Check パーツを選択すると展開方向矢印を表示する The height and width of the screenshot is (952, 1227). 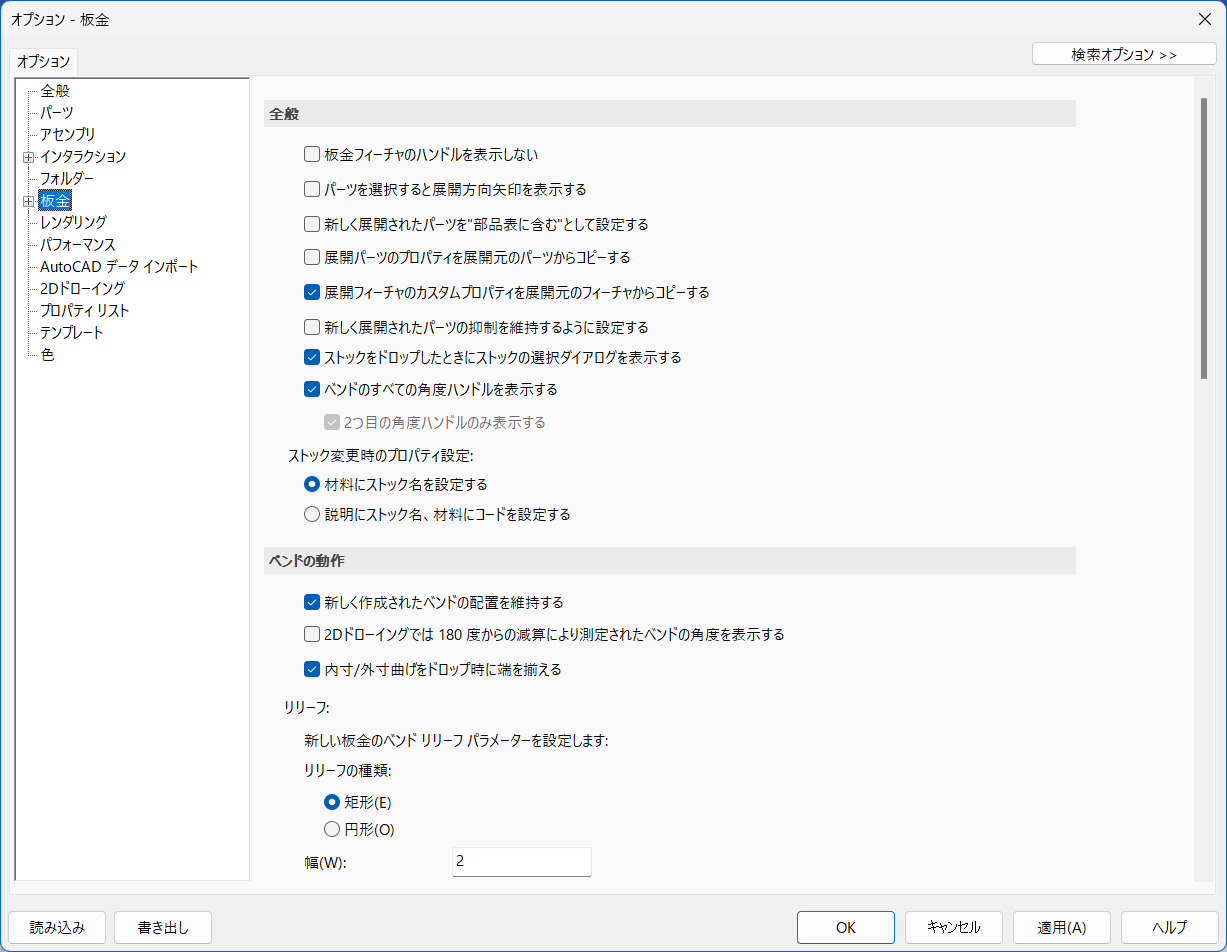312,189
